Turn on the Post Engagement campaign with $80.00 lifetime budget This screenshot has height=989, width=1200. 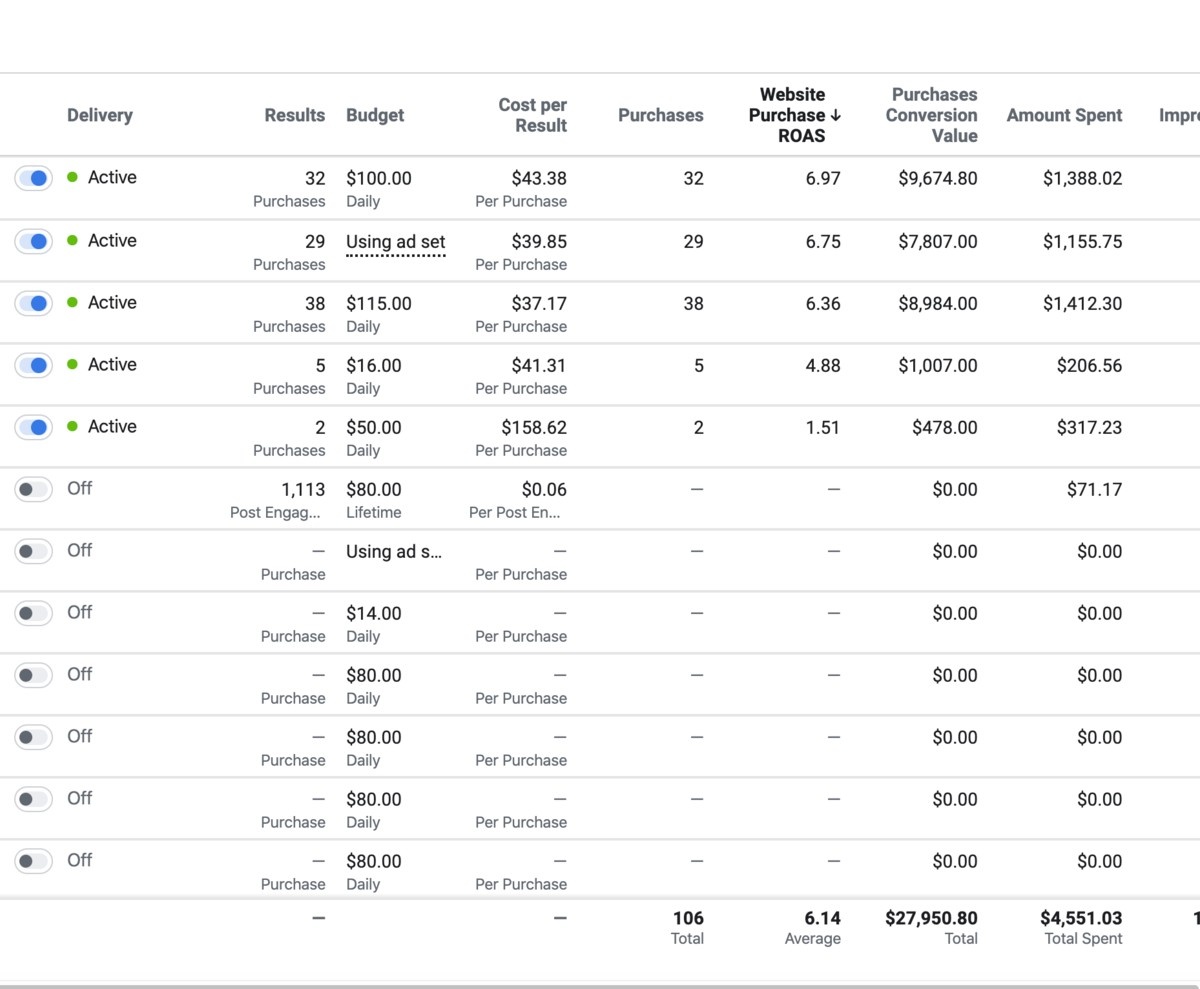pos(33,490)
